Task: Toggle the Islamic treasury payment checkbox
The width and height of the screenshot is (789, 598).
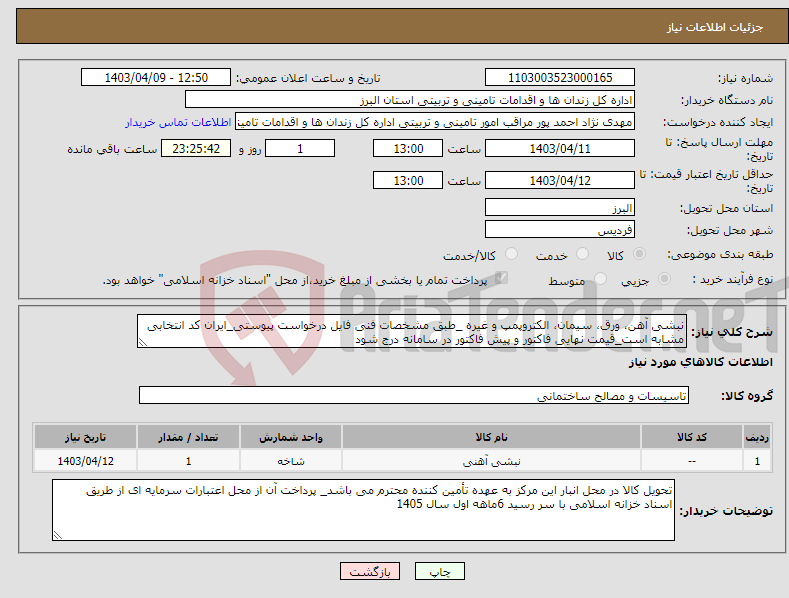Action: pyautogui.click(x=501, y=278)
